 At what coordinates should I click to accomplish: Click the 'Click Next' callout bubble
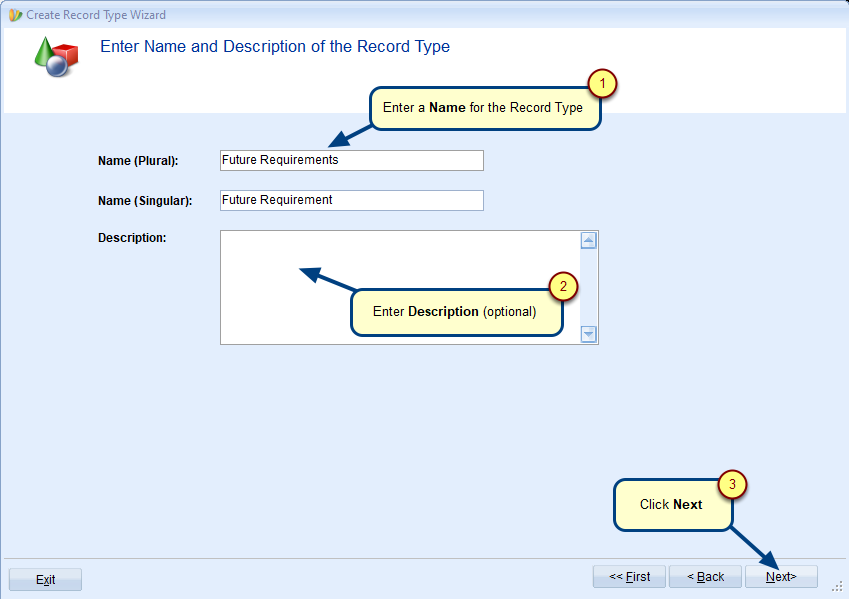(x=671, y=505)
